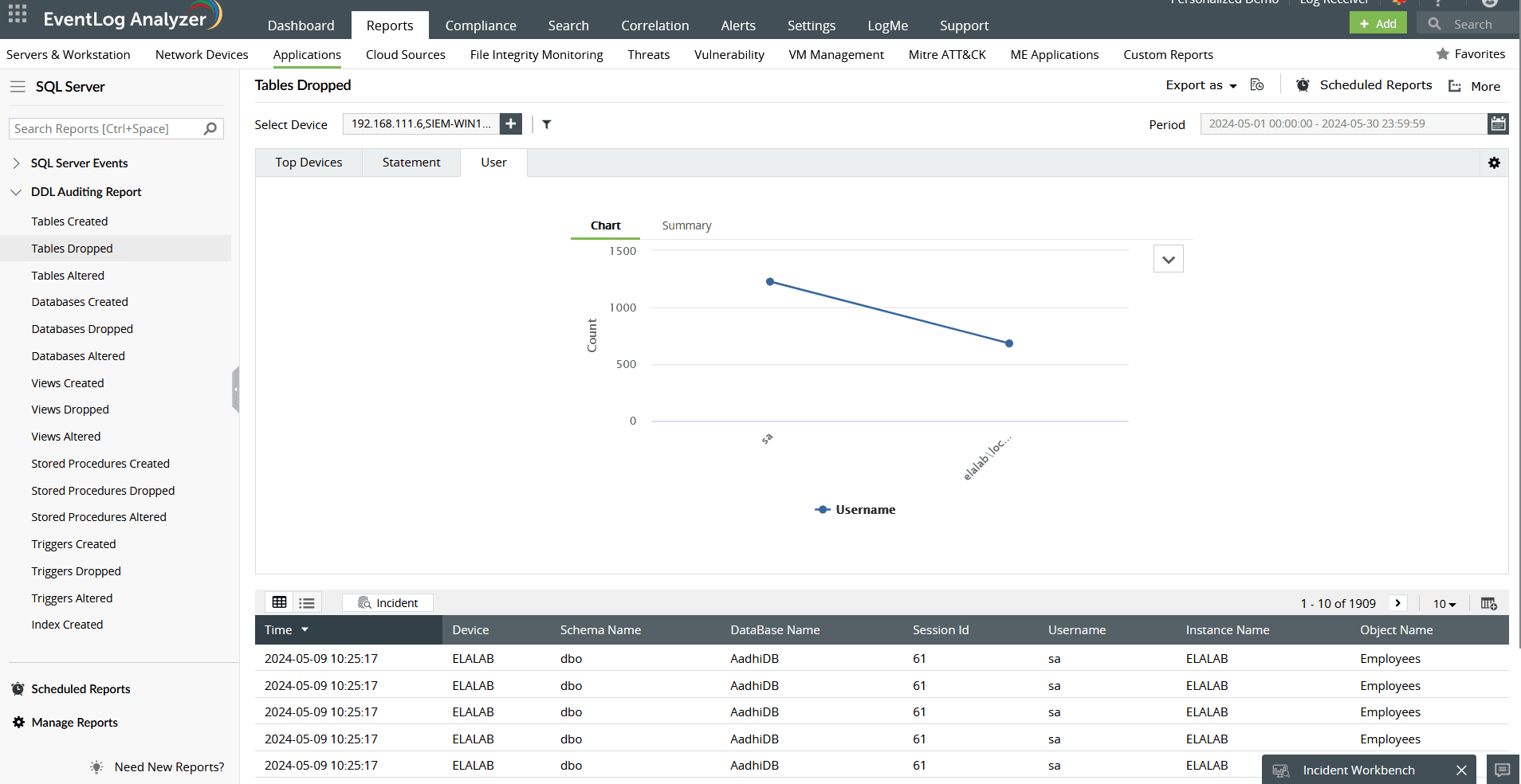Click the elalab\loc... data point on chart
Screen dimensions: 1521x784
(x=1009, y=343)
